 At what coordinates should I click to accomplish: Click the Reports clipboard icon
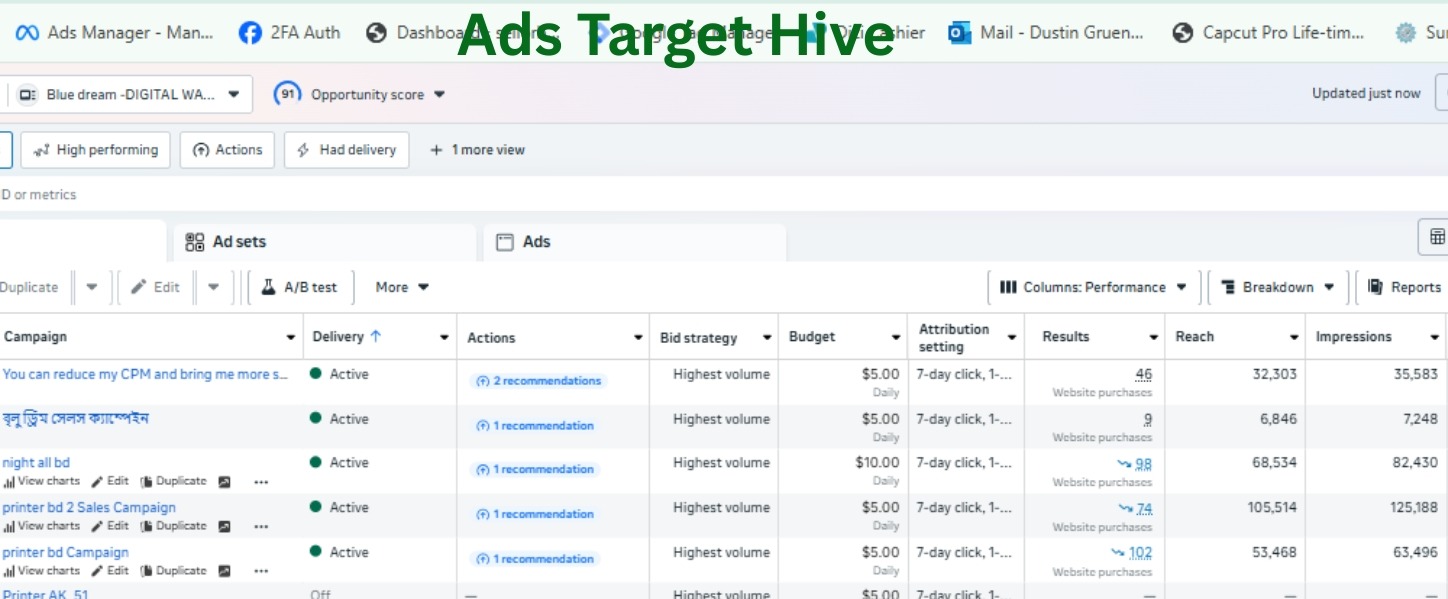(1375, 287)
